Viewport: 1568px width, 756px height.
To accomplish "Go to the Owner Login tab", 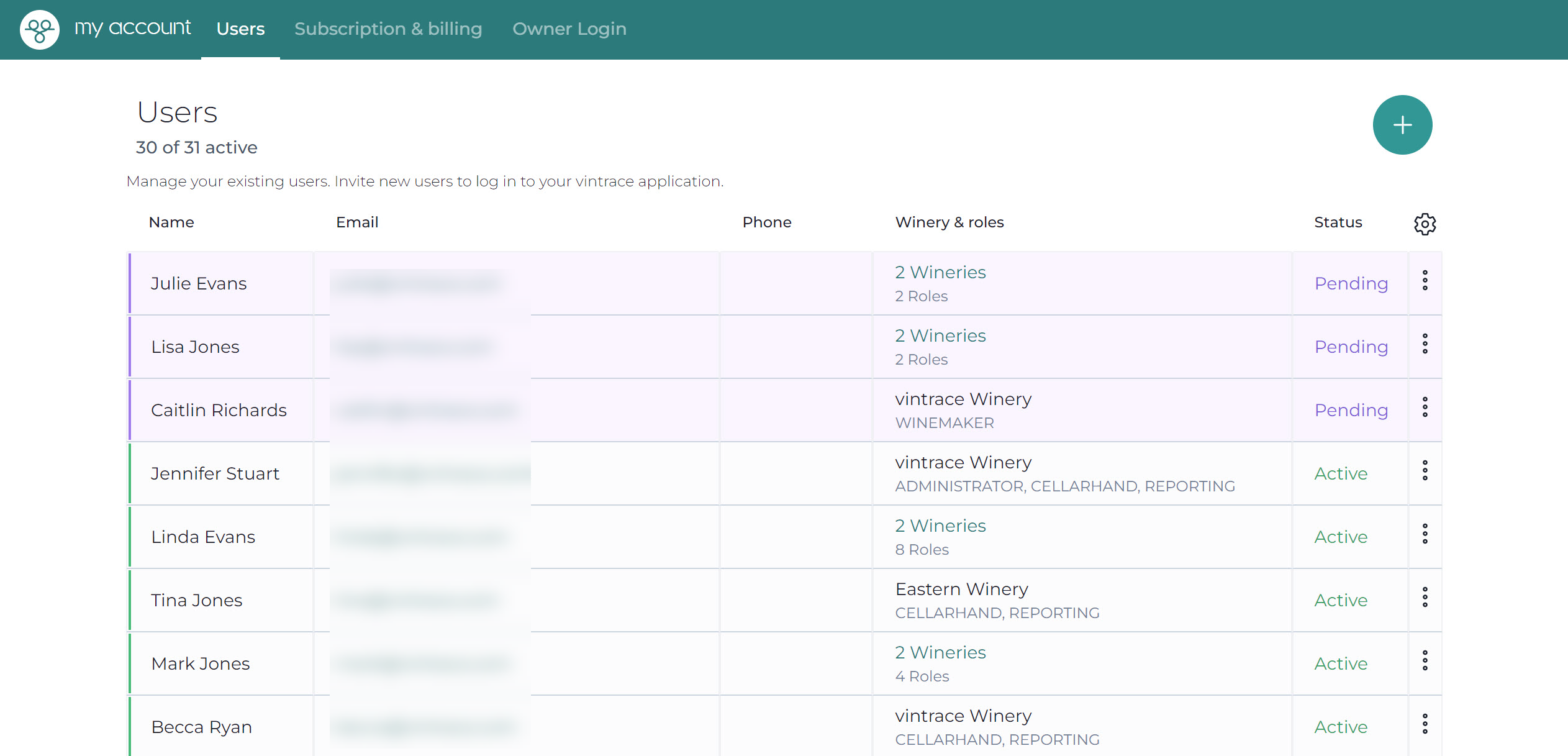I will point(569,29).
